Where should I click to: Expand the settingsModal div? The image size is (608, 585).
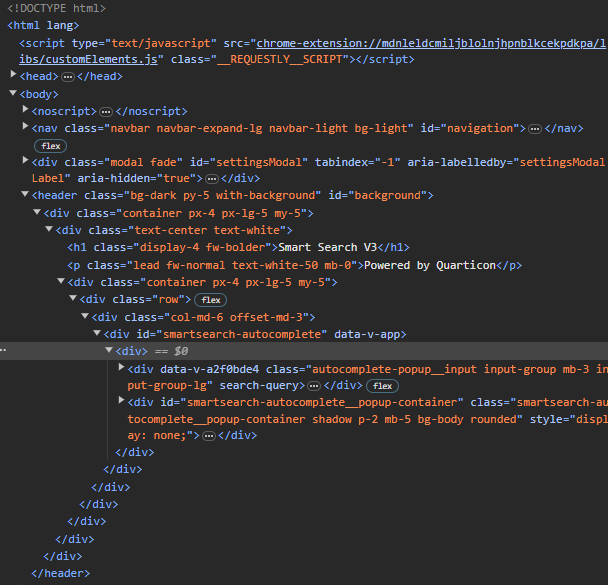pyautogui.click(x=25, y=160)
